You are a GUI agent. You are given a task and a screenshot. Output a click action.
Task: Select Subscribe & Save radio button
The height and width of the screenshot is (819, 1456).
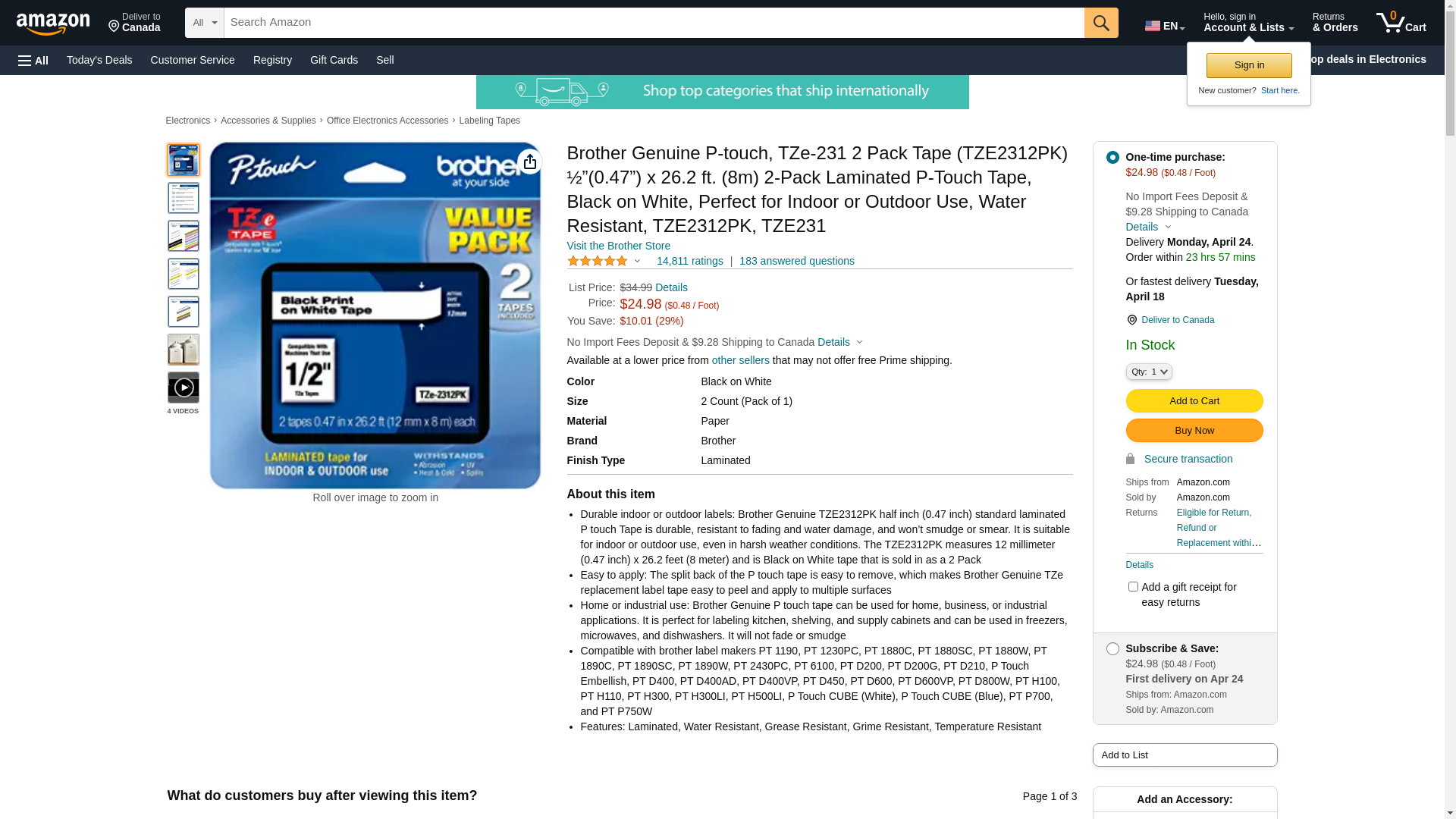click(x=1112, y=648)
